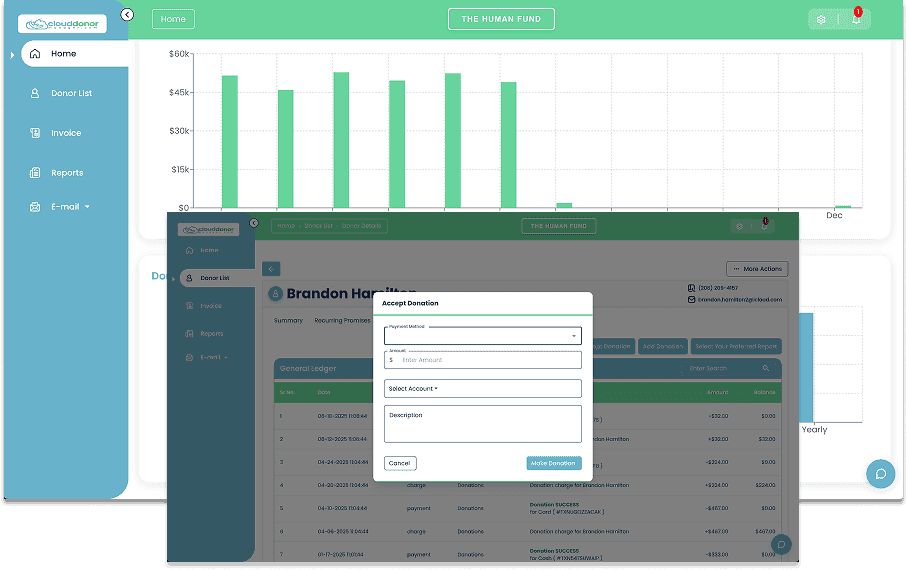907x570 pixels.
Task: Click 'charge' in ledger row 6
Action: tap(416, 532)
